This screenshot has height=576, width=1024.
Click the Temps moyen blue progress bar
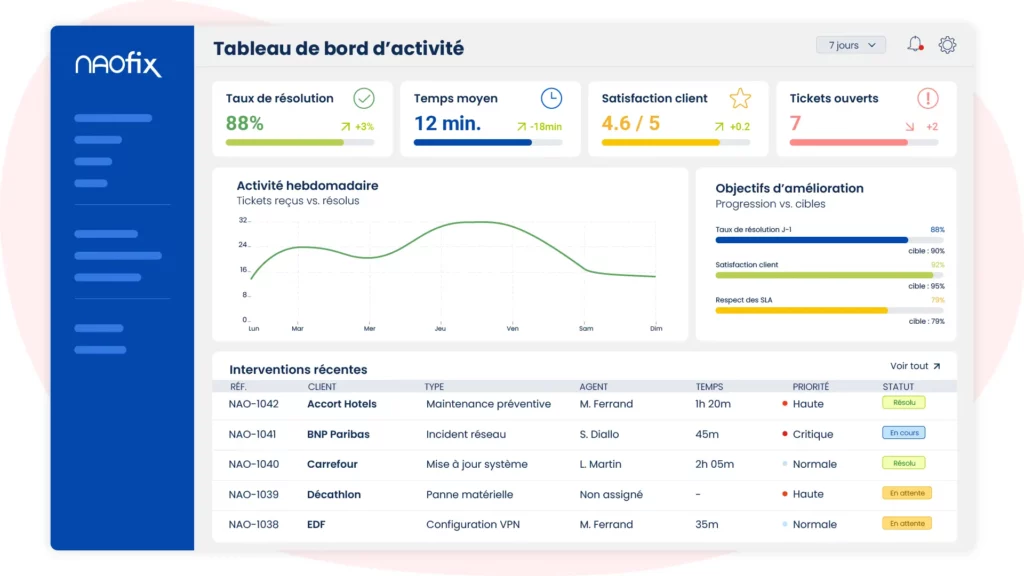(488, 142)
